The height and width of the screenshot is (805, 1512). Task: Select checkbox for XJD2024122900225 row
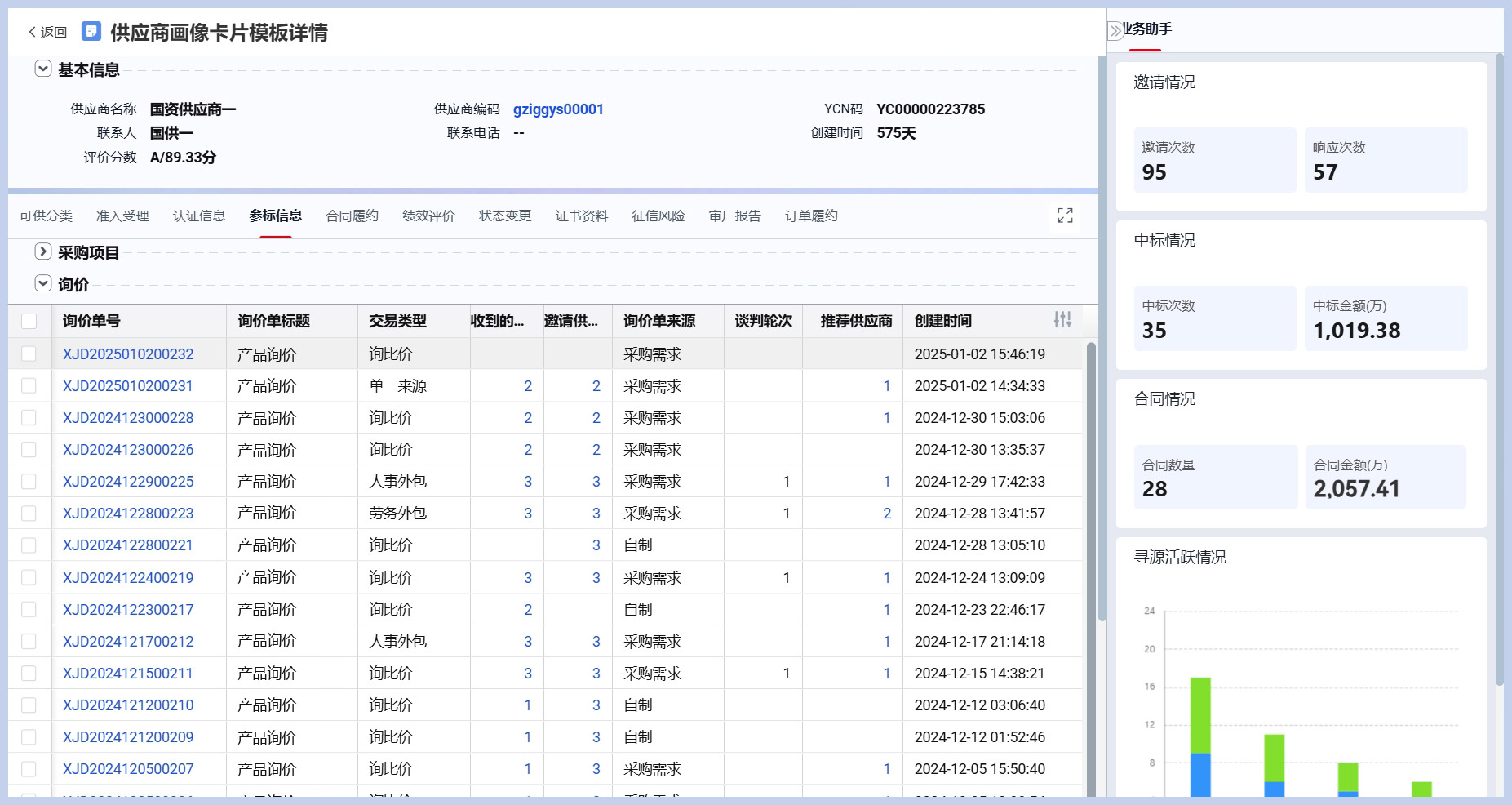pyautogui.click(x=29, y=482)
